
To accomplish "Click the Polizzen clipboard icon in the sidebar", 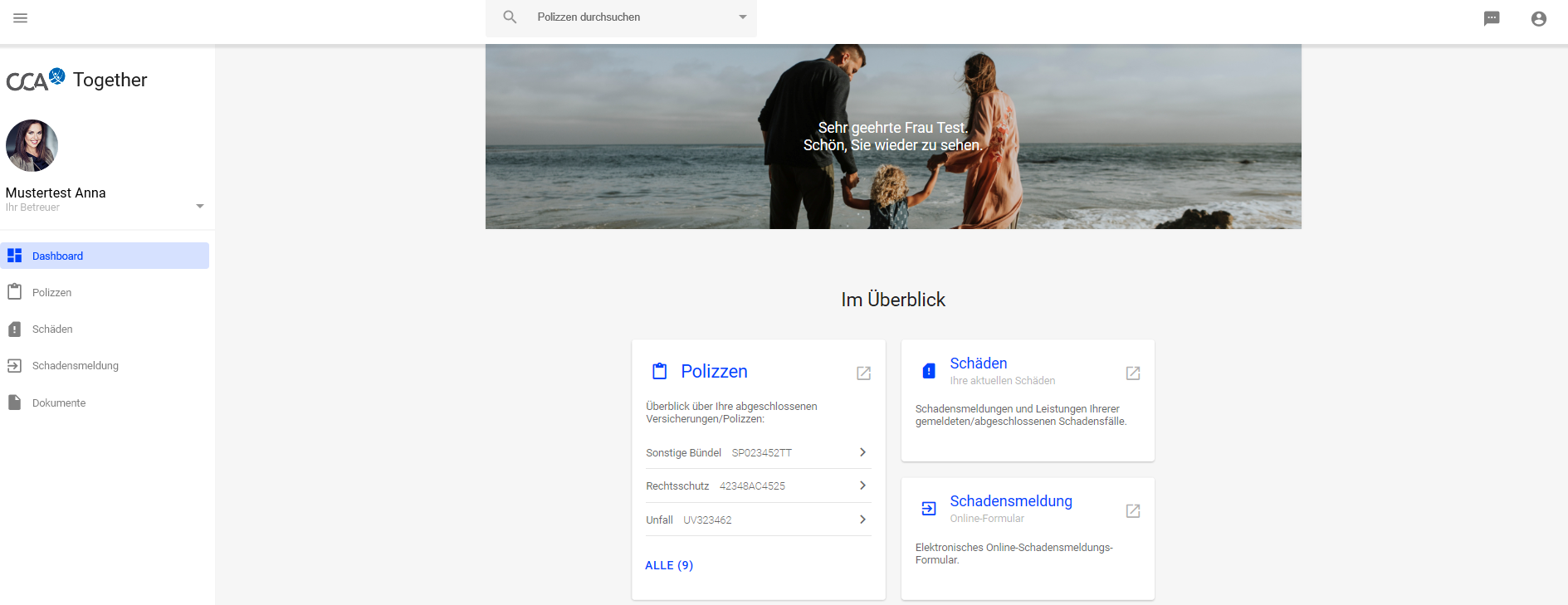I will tap(14, 292).
